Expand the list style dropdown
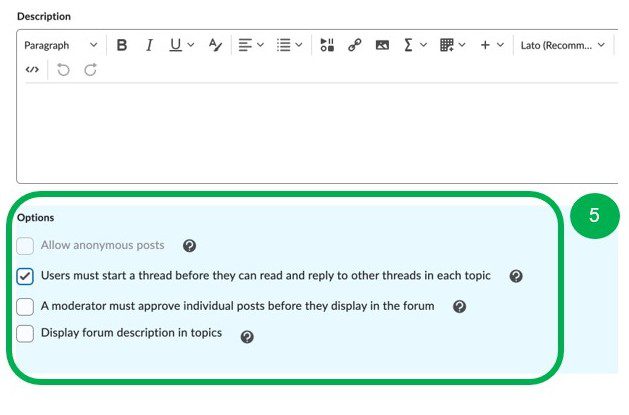Viewport: 629px width, 415px height. 289,45
